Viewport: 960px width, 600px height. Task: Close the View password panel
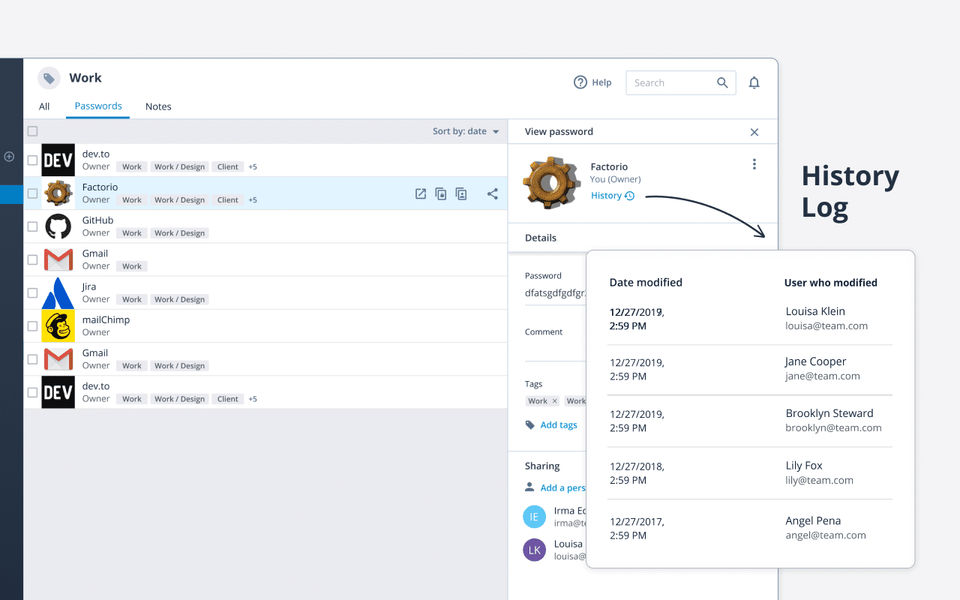[754, 132]
